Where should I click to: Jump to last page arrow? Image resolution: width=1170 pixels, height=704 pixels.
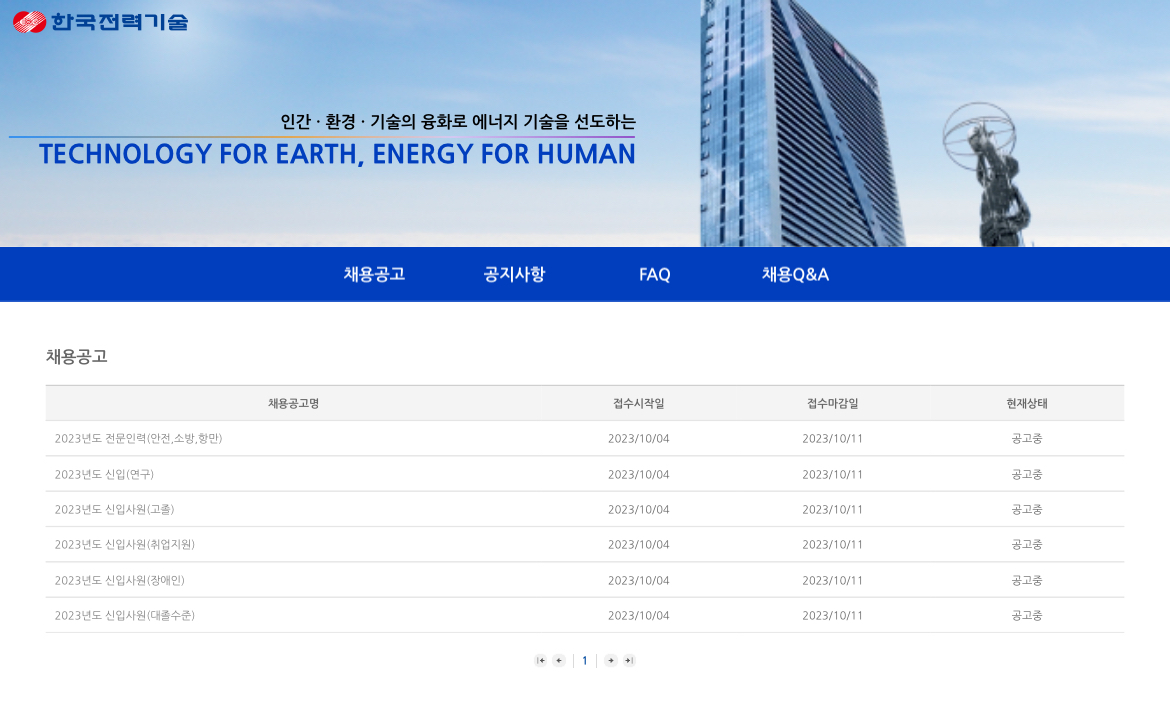[x=629, y=660]
